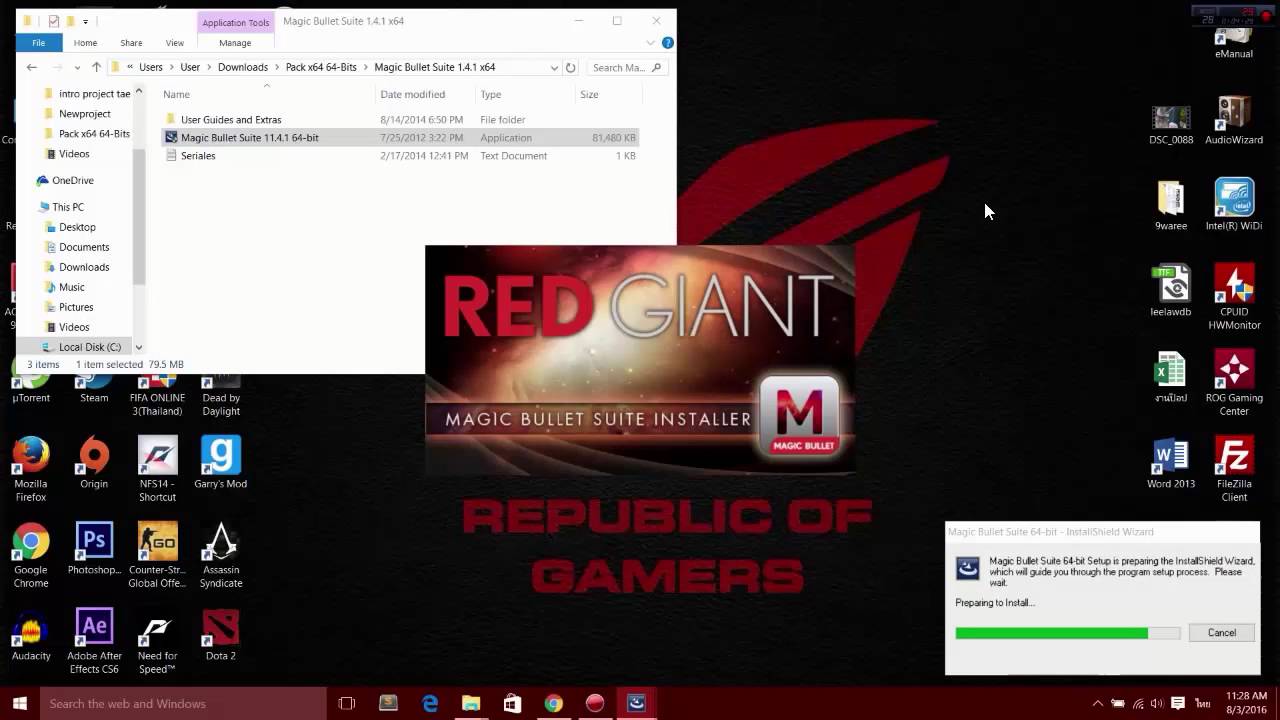Select User Guides and Extras folder

231,119
